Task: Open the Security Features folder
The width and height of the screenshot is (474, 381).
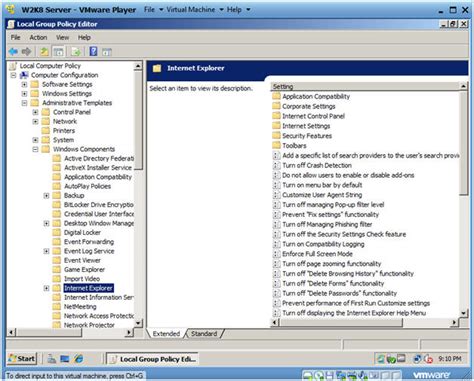Action: [307, 136]
